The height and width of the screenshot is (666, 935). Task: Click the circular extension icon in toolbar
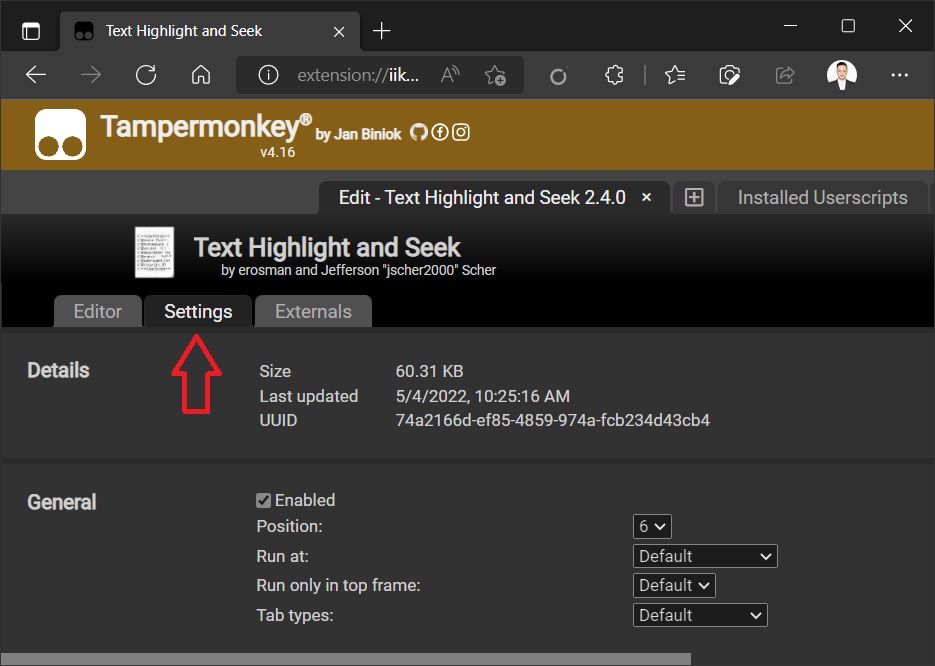(x=558, y=76)
